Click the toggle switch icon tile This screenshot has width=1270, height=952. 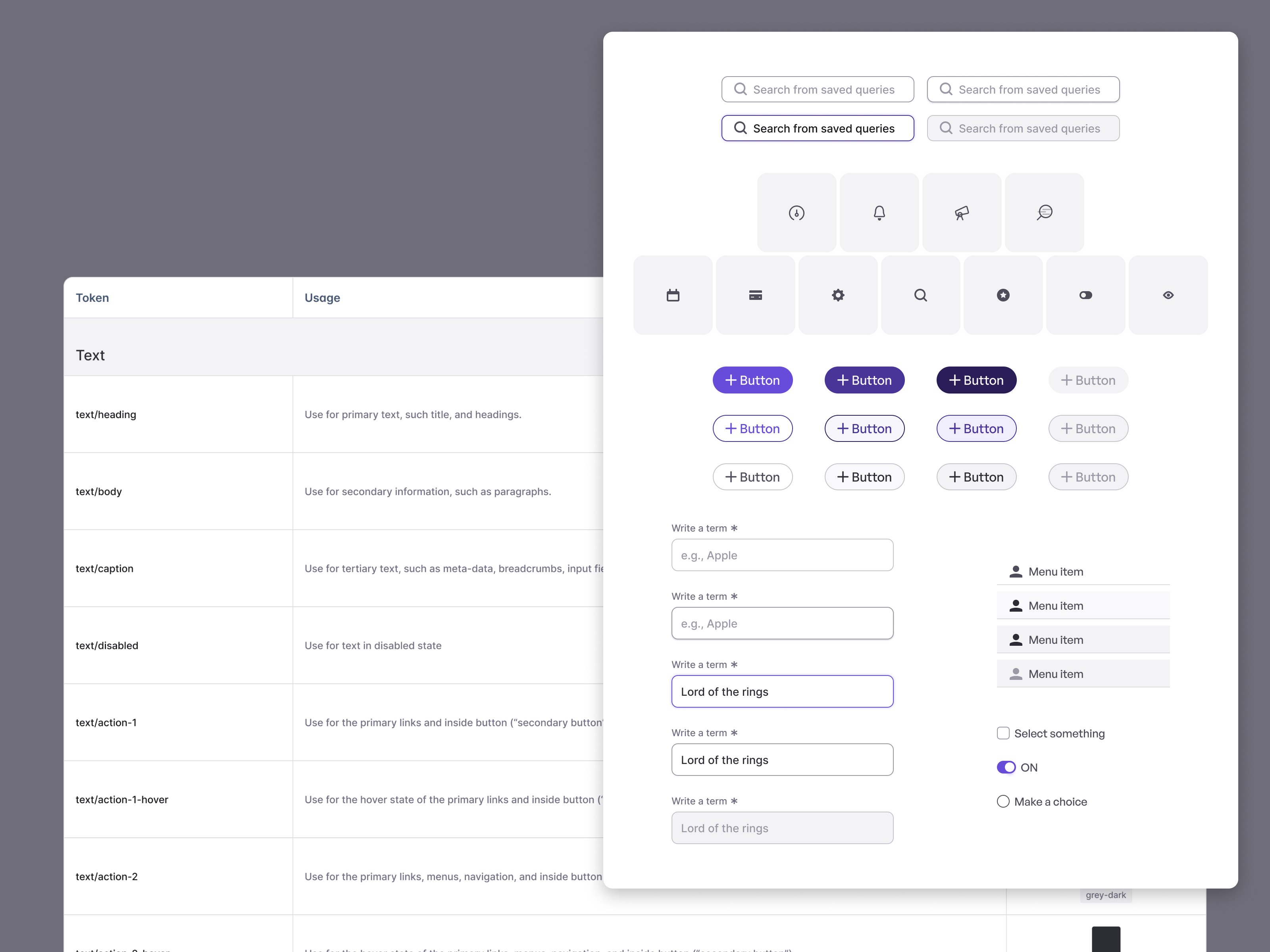1085,295
